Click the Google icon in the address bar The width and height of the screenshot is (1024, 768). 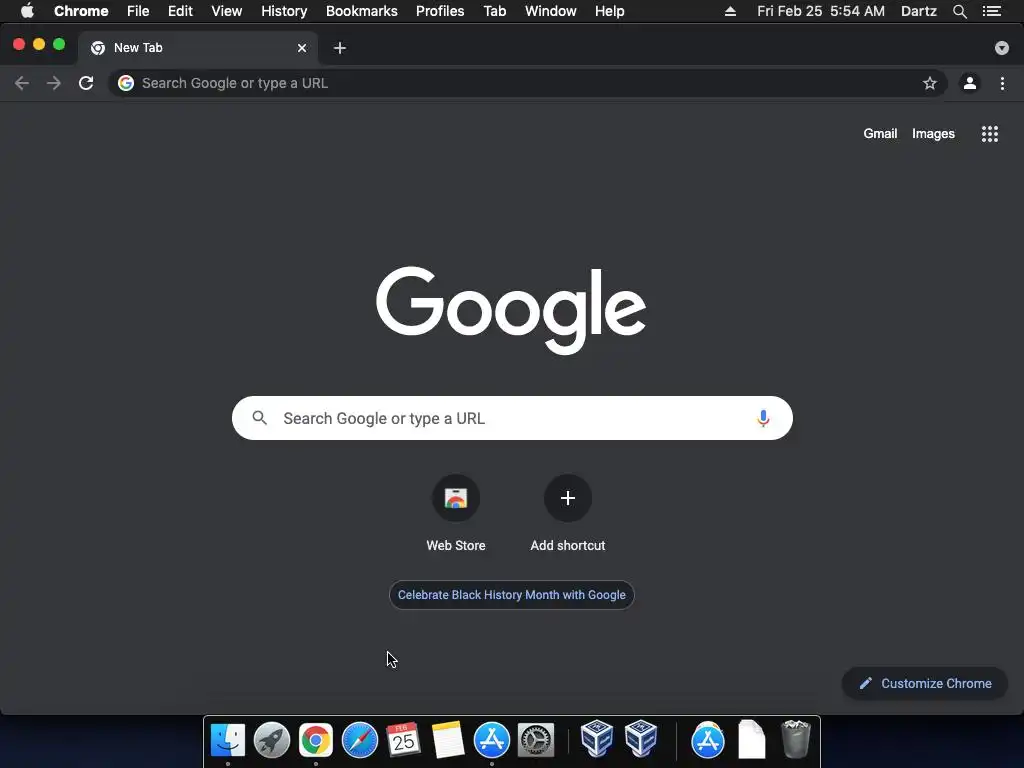tap(126, 83)
